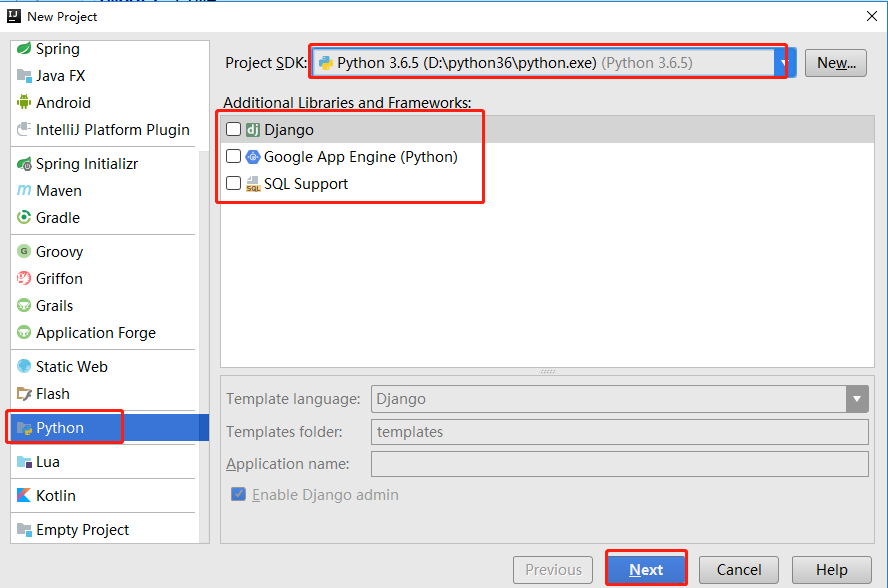The width and height of the screenshot is (888, 588).
Task: Click the IntelliJ Platform Plugin icon
Action: tap(24, 130)
